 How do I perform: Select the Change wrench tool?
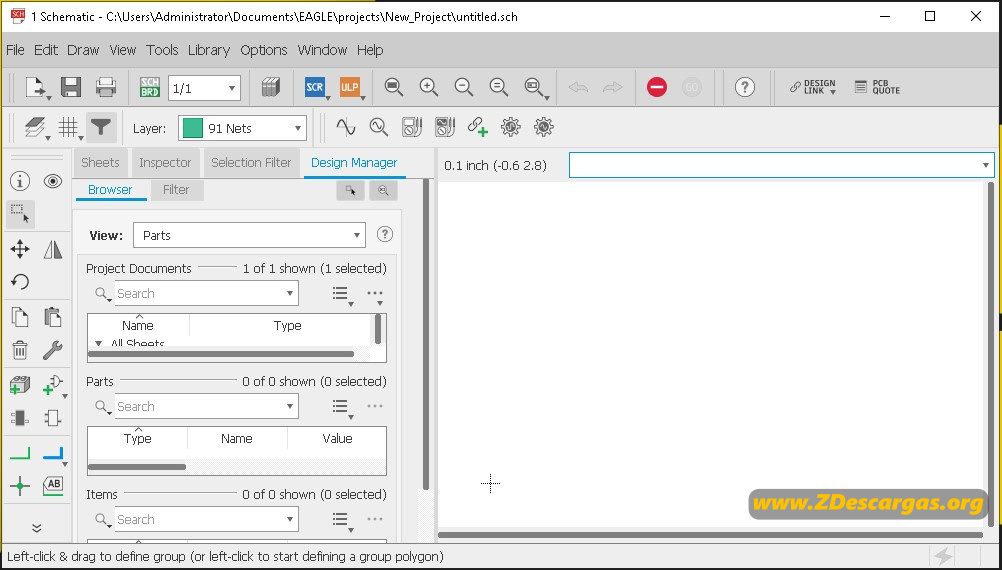click(x=53, y=350)
